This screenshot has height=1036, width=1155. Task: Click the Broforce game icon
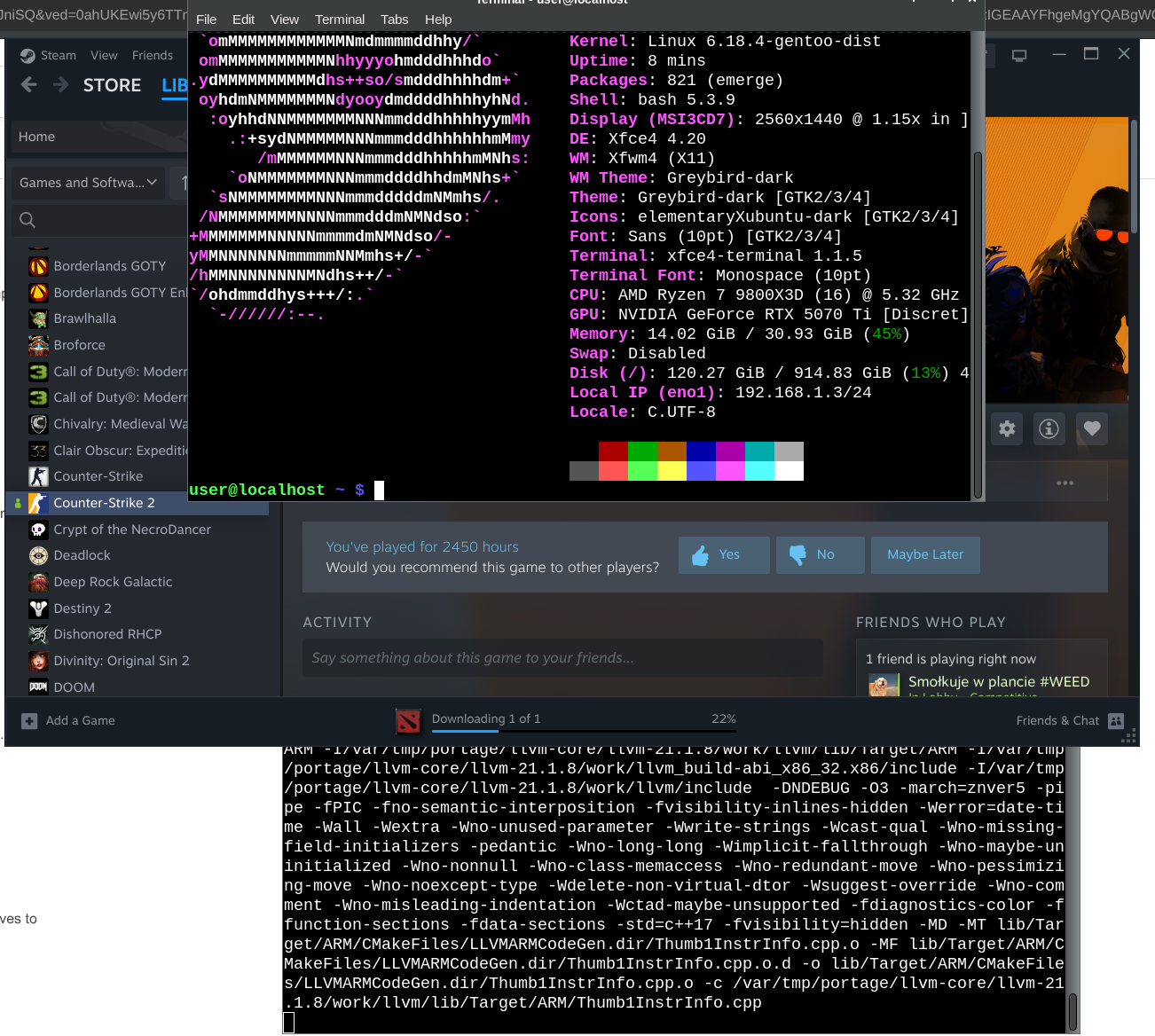[38, 345]
